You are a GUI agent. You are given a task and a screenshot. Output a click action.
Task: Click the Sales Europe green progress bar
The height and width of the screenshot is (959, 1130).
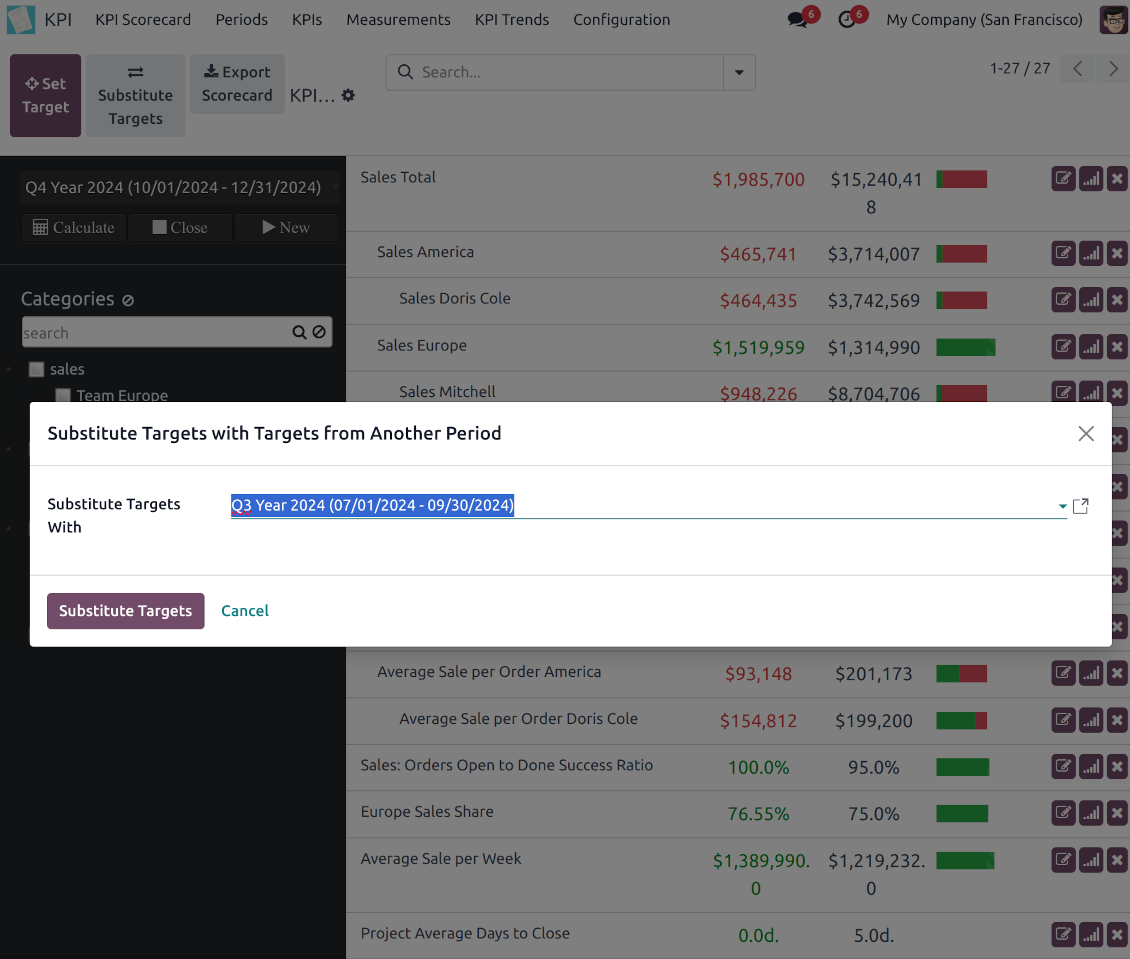pos(965,347)
